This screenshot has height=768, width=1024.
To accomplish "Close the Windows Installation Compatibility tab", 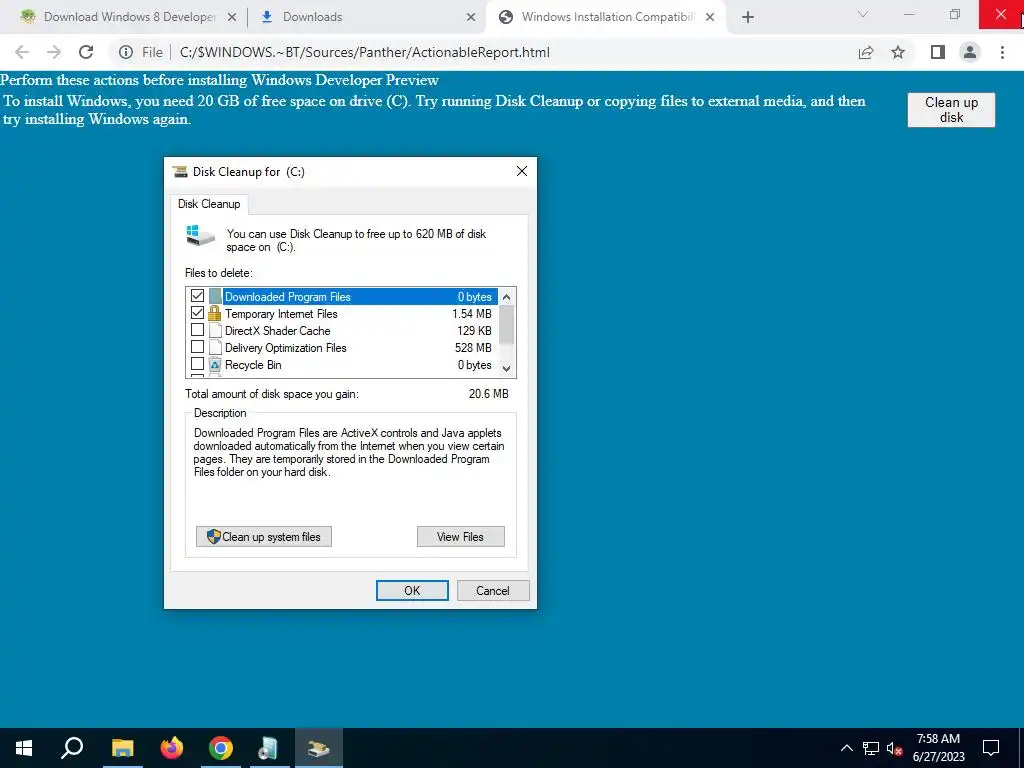I will pos(710,17).
